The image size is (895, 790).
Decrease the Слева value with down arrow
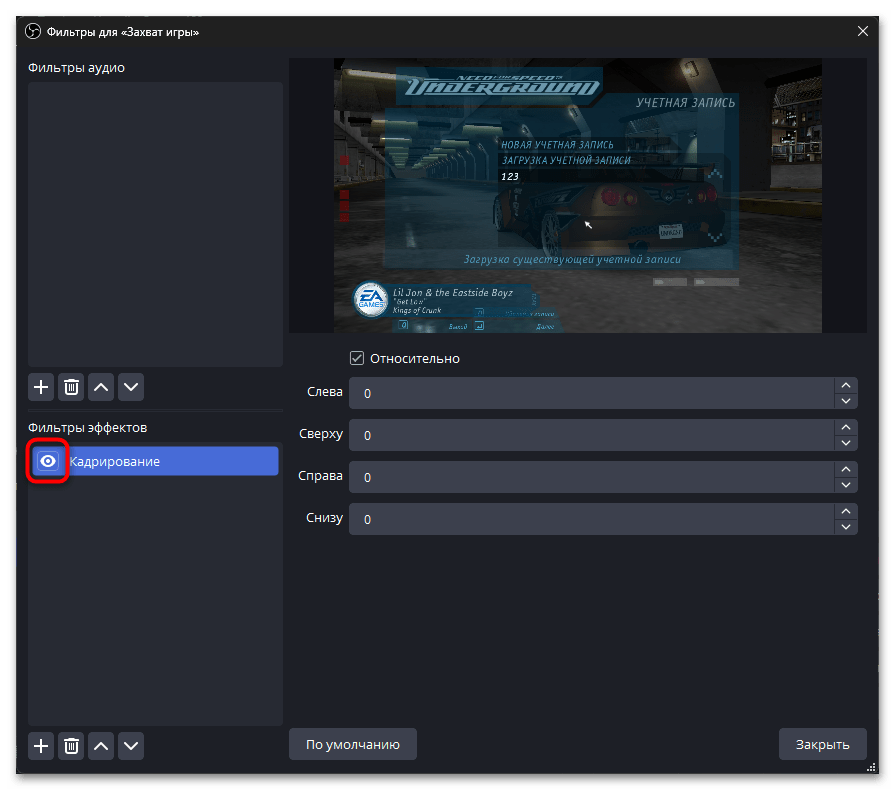(846, 401)
